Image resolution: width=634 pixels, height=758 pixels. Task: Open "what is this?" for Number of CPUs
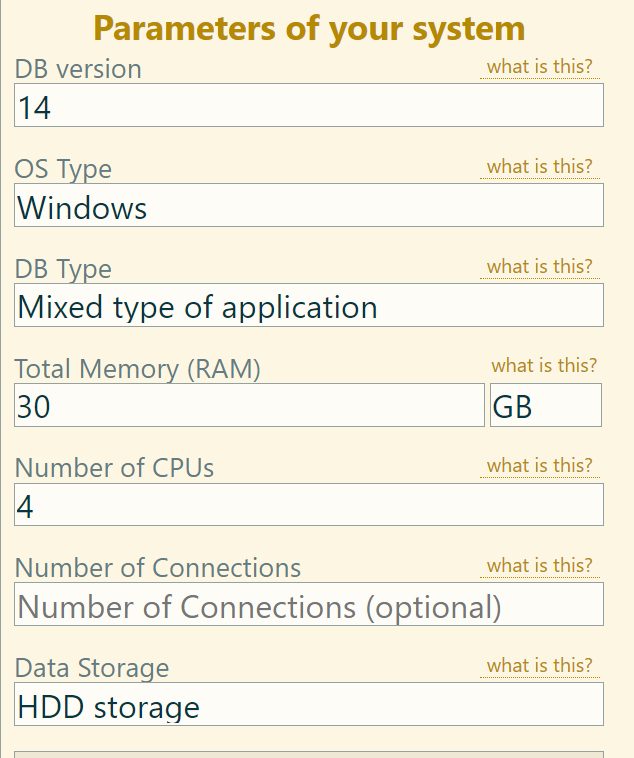[x=539, y=465]
